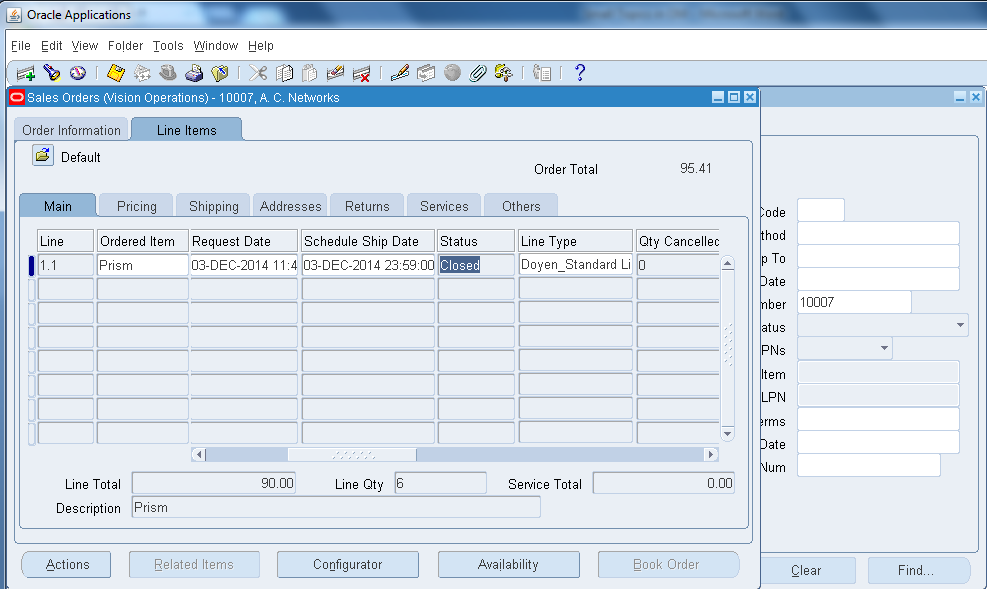Click Clear button in the background Find window

tap(808, 570)
